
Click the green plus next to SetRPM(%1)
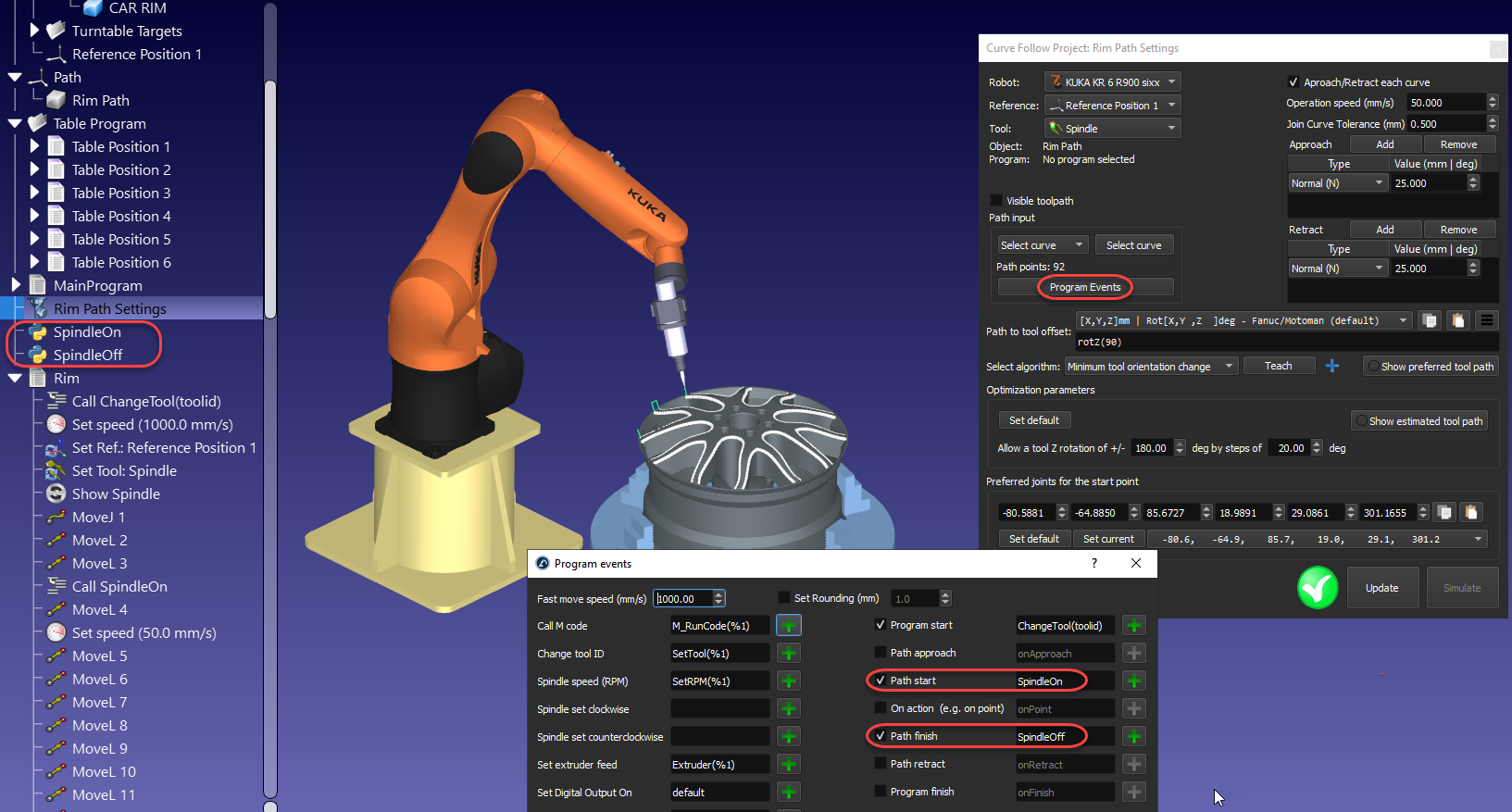(789, 681)
